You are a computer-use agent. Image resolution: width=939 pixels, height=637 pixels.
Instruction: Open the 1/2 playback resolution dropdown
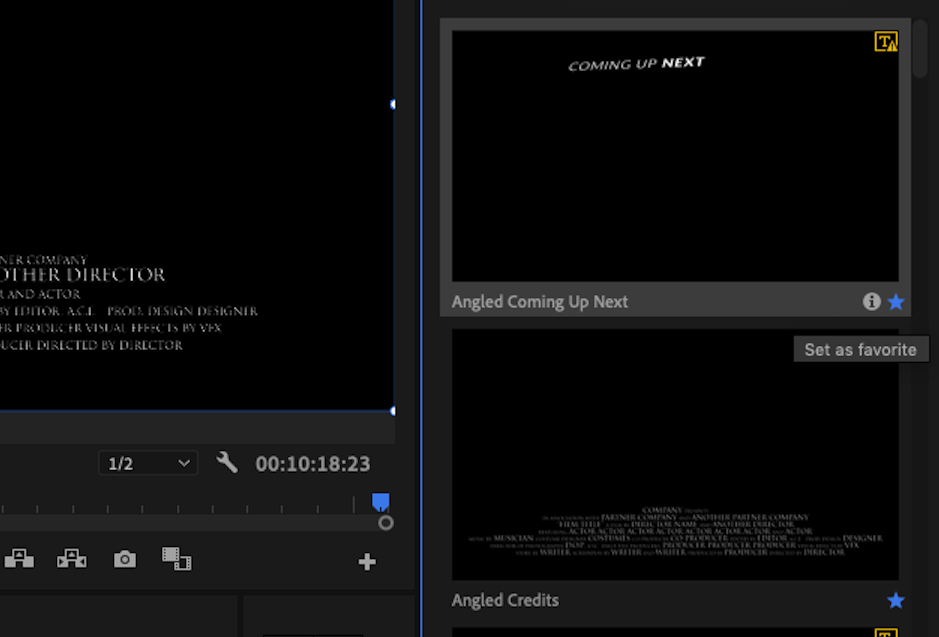pos(148,463)
